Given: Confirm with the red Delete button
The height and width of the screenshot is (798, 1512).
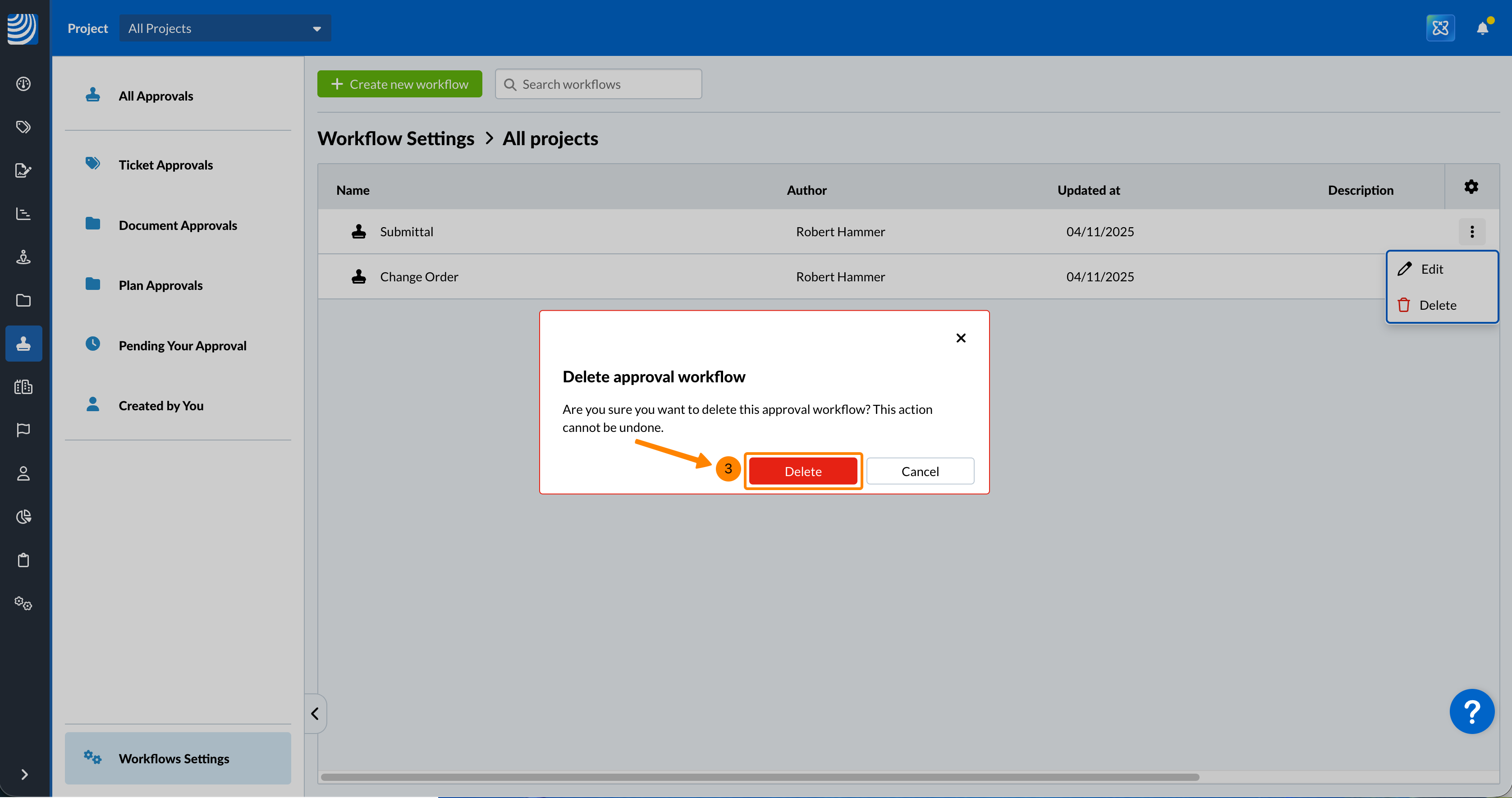Looking at the screenshot, I should (x=802, y=471).
